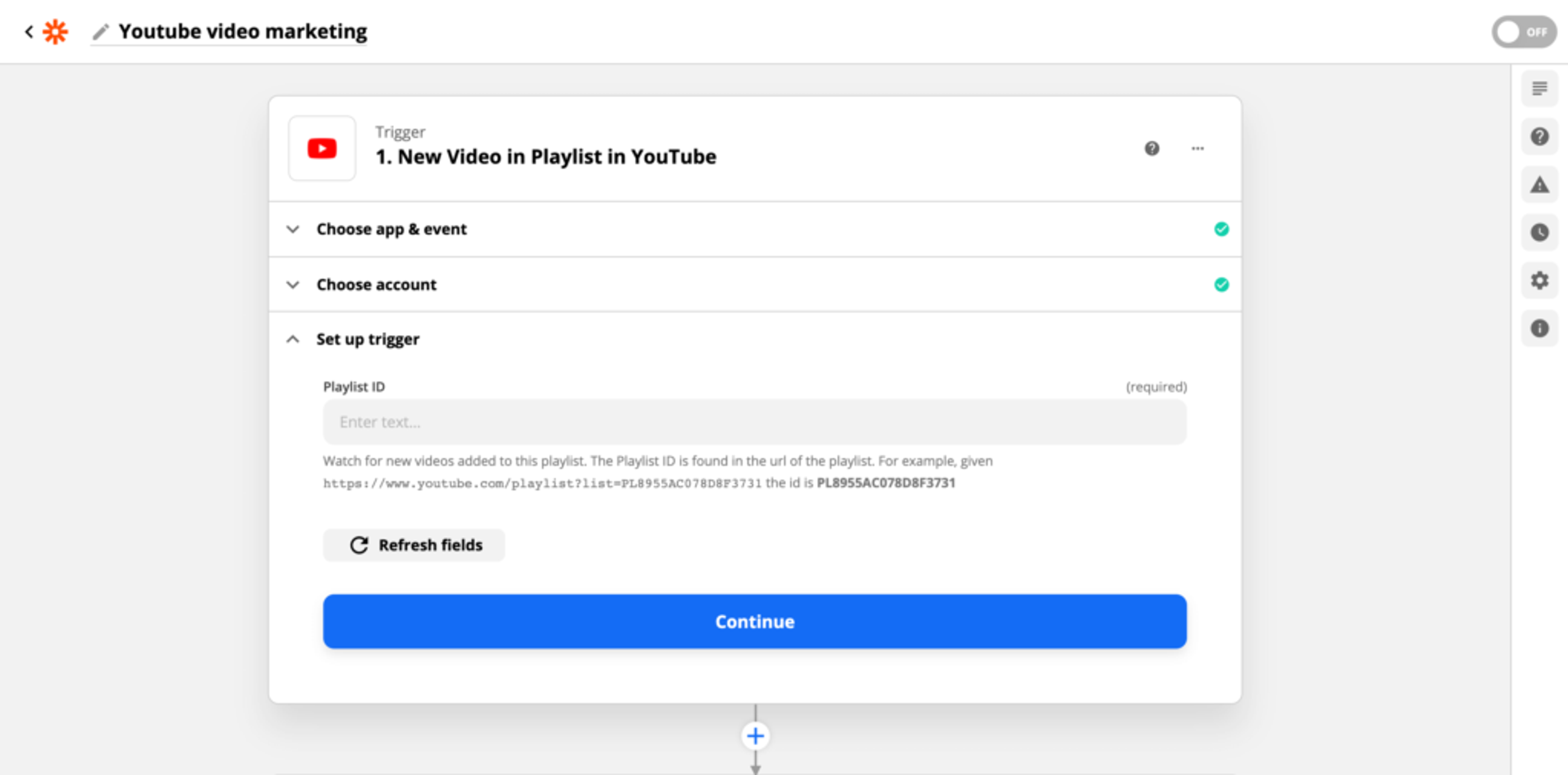Edit the Zap title 'Youtube video marketing'

(x=242, y=31)
